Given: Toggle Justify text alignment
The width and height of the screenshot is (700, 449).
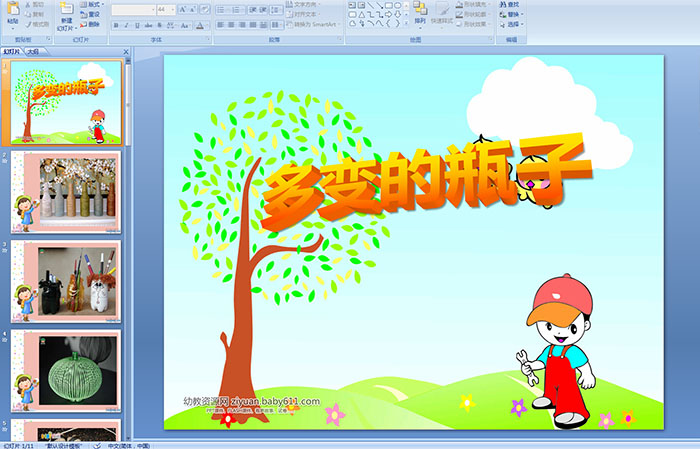Looking at the screenshot, I should [x=253, y=25].
